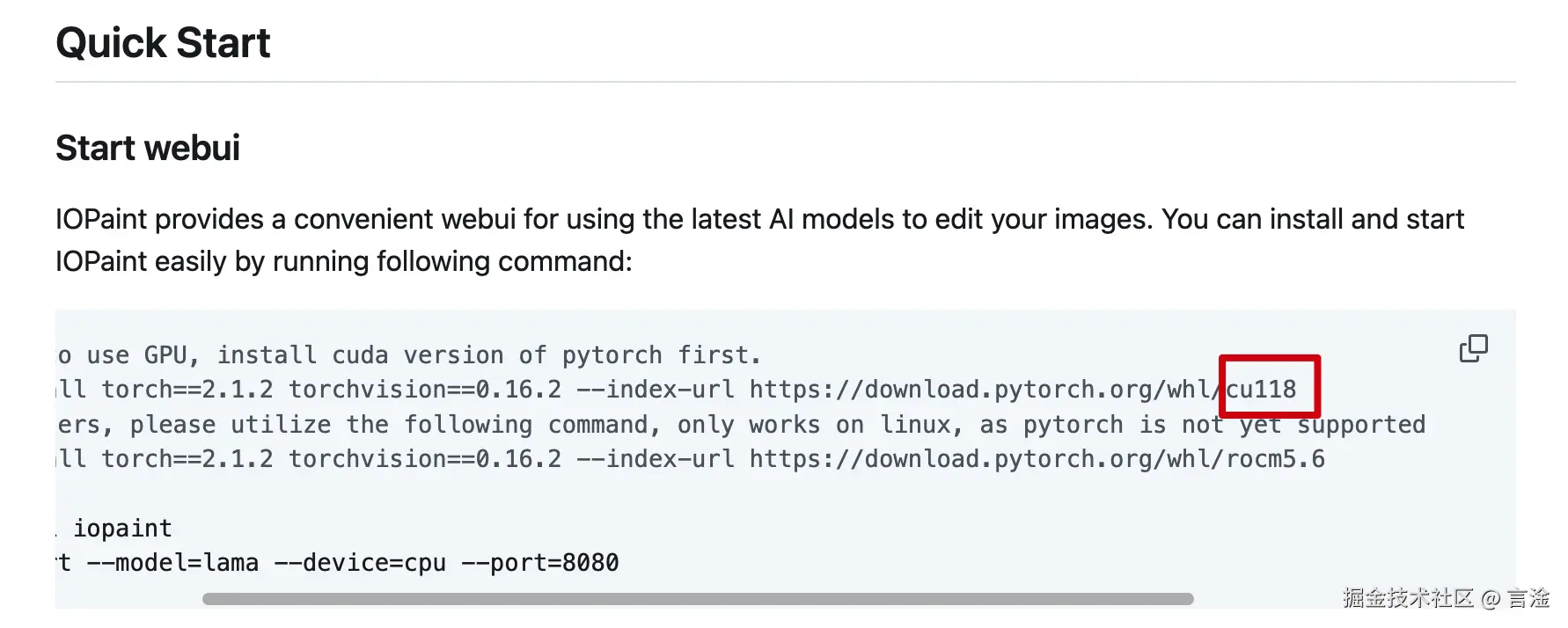Click the --model=lama argument
Viewport: 1568px width, 628px height.
(172, 563)
